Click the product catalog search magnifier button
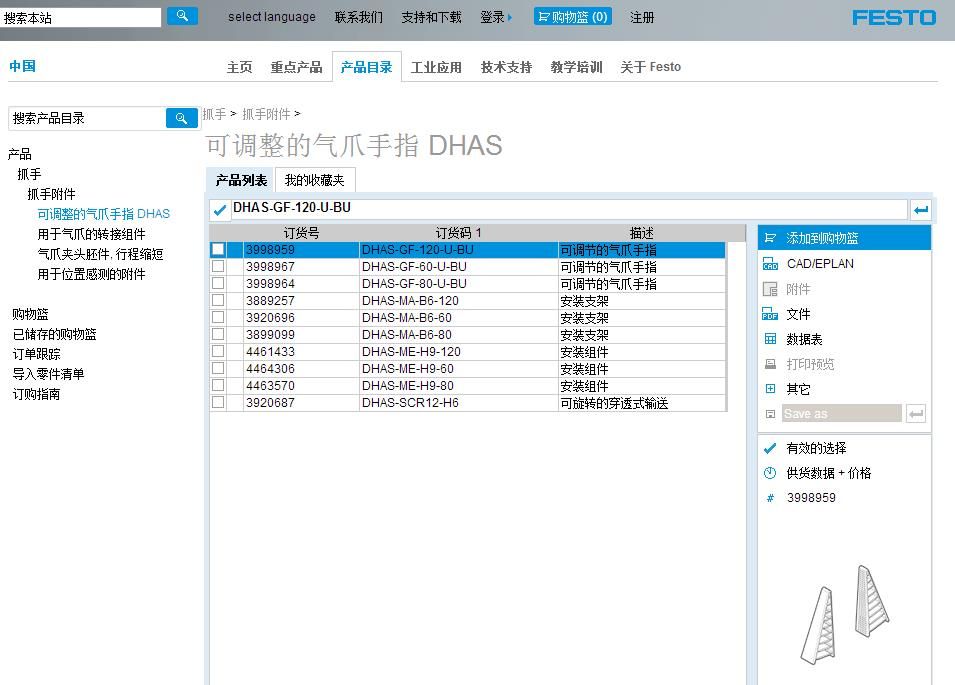This screenshot has width=955, height=685. pyautogui.click(x=181, y=118)
